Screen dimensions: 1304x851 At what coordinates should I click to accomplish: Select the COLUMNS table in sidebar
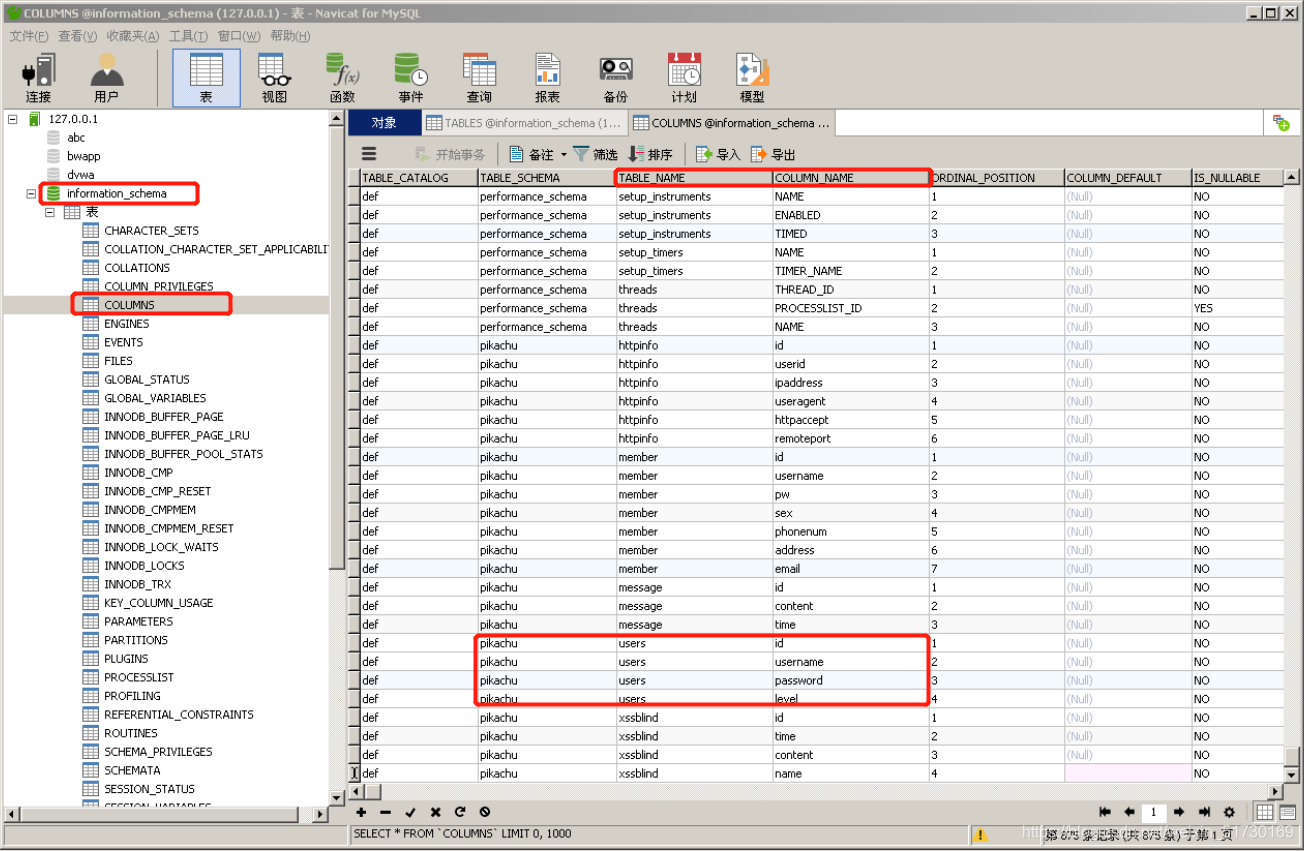[x=129, y=305]
